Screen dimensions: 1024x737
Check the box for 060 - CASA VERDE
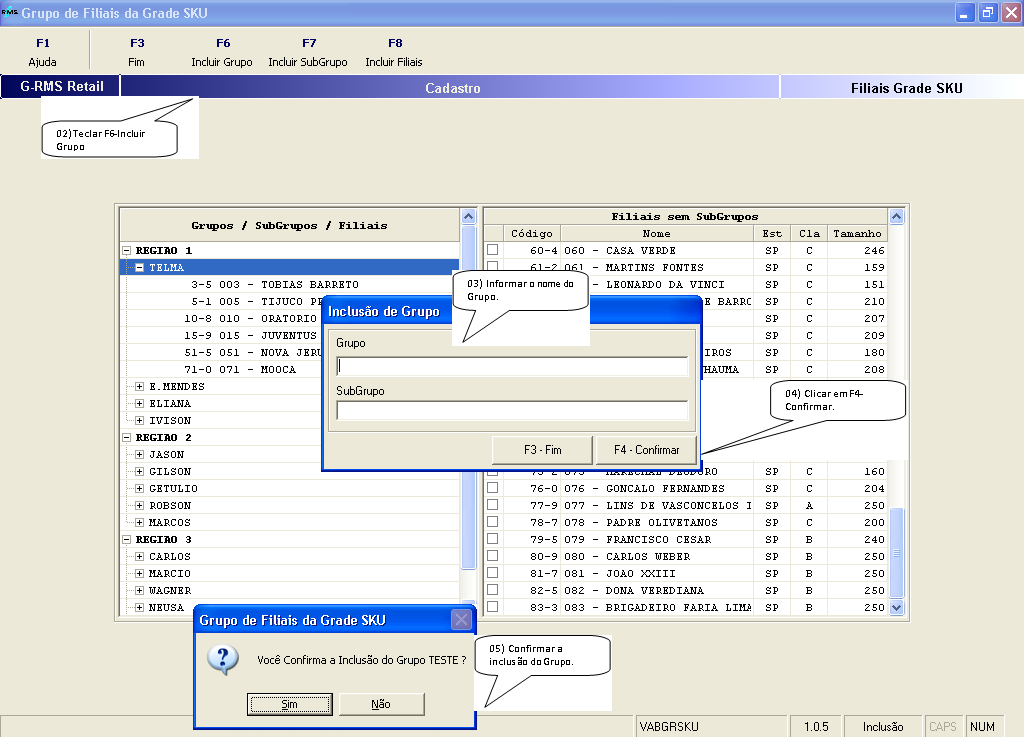coord(492,249)
